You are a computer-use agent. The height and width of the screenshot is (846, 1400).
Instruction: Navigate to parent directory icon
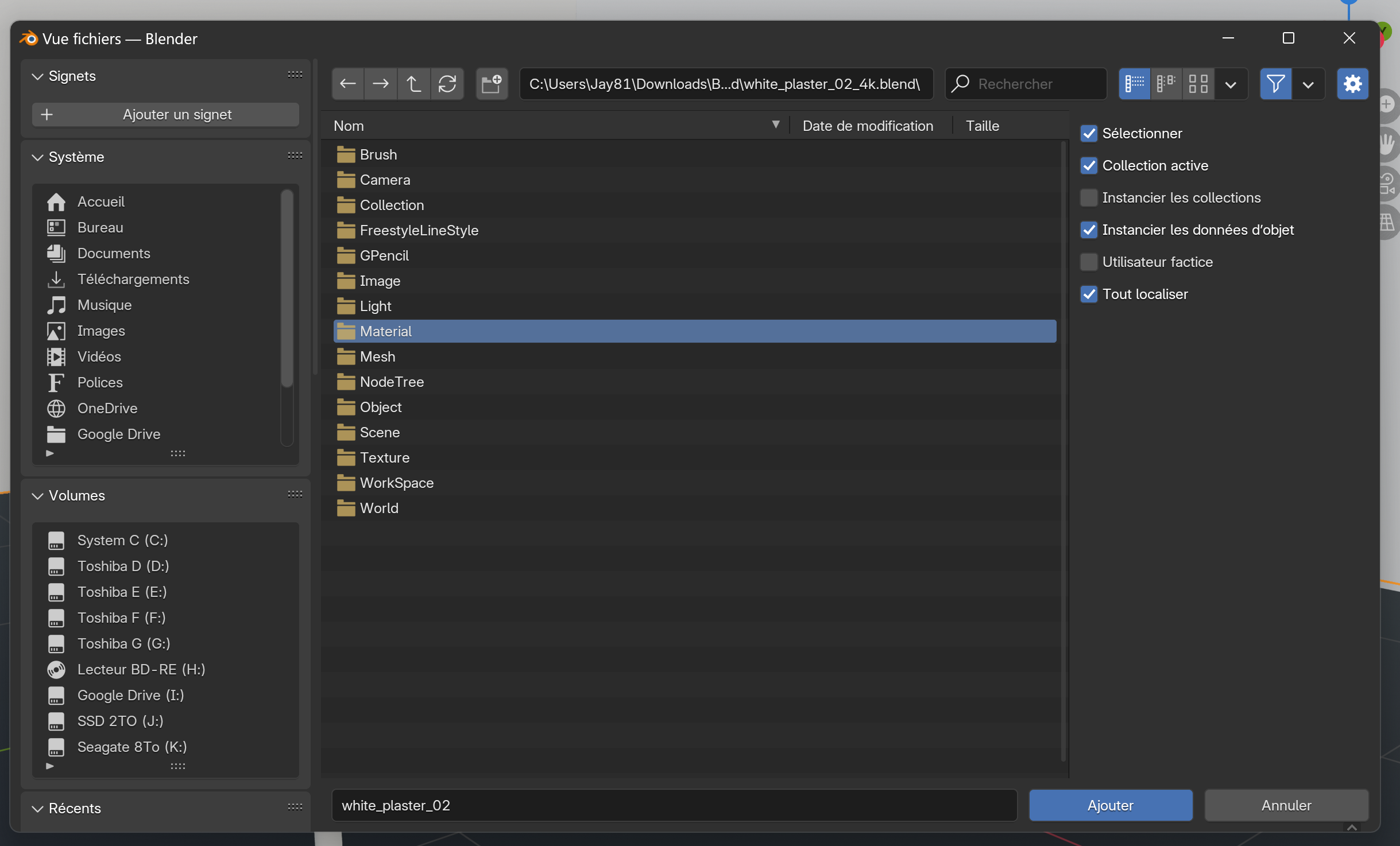pyautogui.click(x=413, y=84)
